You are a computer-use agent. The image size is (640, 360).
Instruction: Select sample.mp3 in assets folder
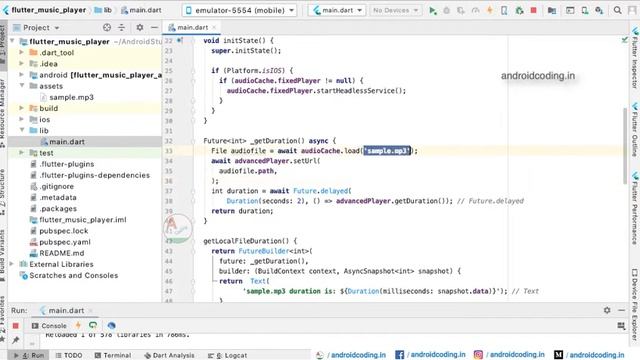click(x=67, y=97)
